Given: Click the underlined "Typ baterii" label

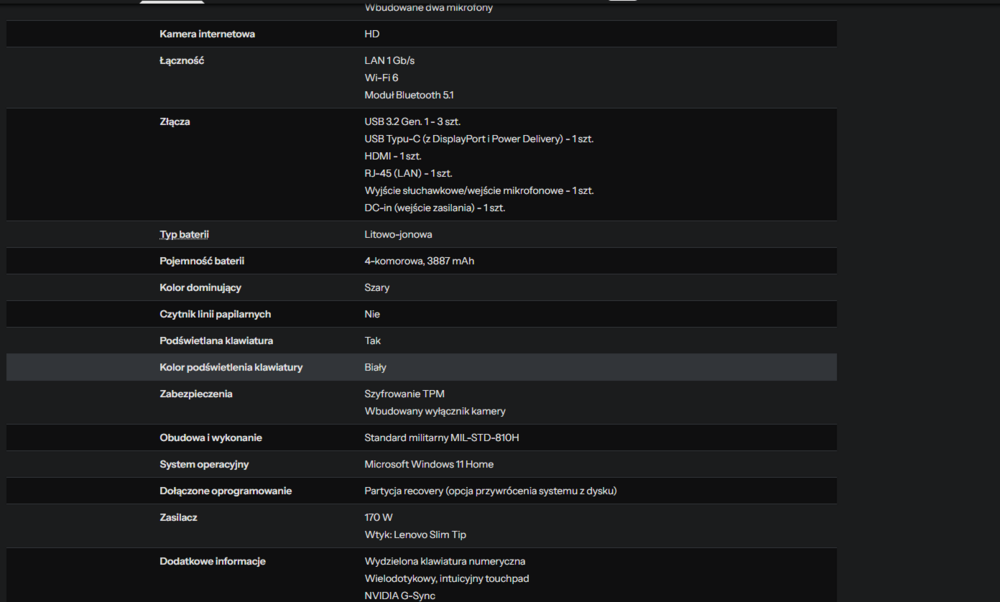Looking at the screenshot, I should (184, 234).
